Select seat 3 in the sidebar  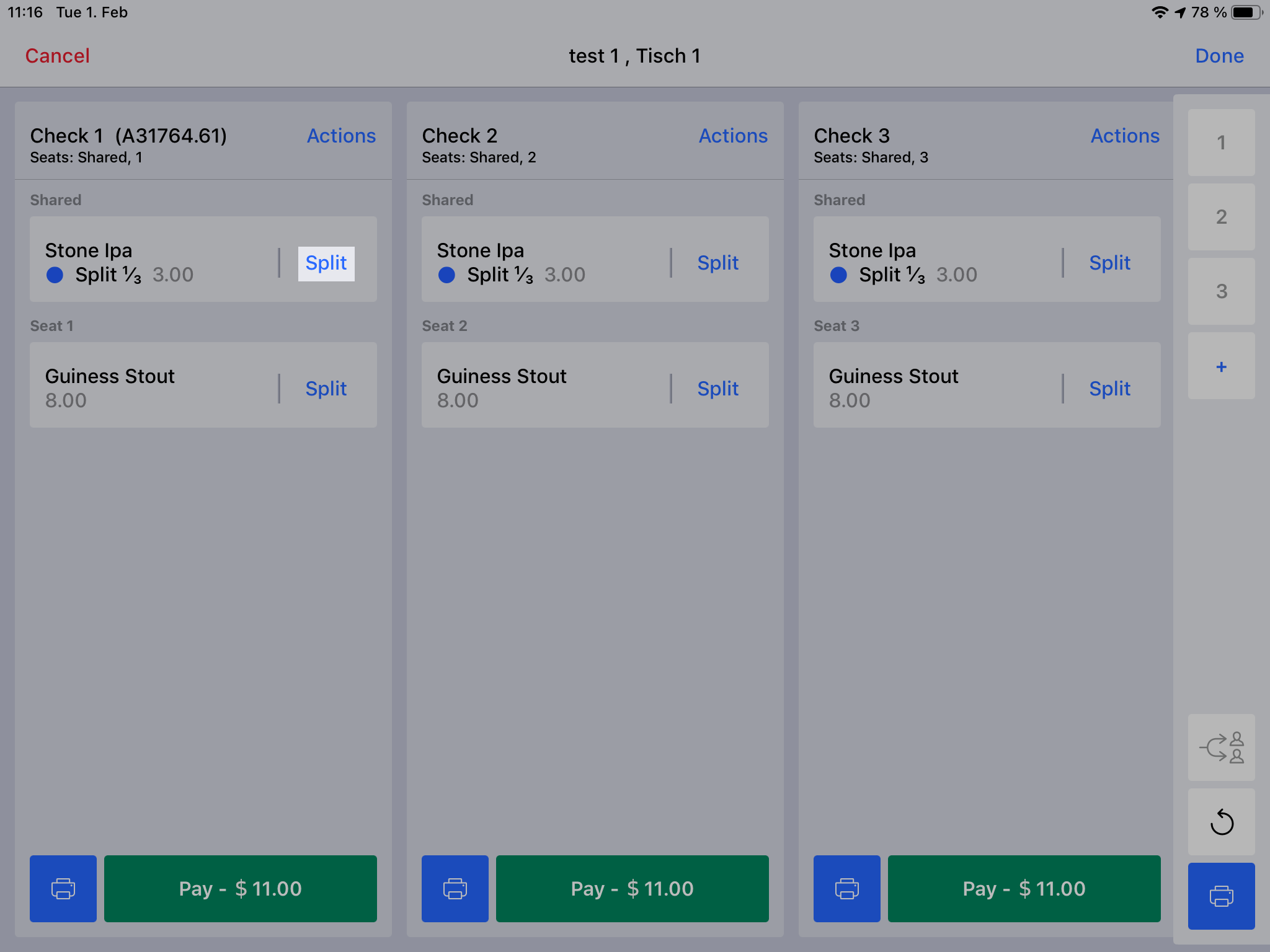coord(1222,291)
